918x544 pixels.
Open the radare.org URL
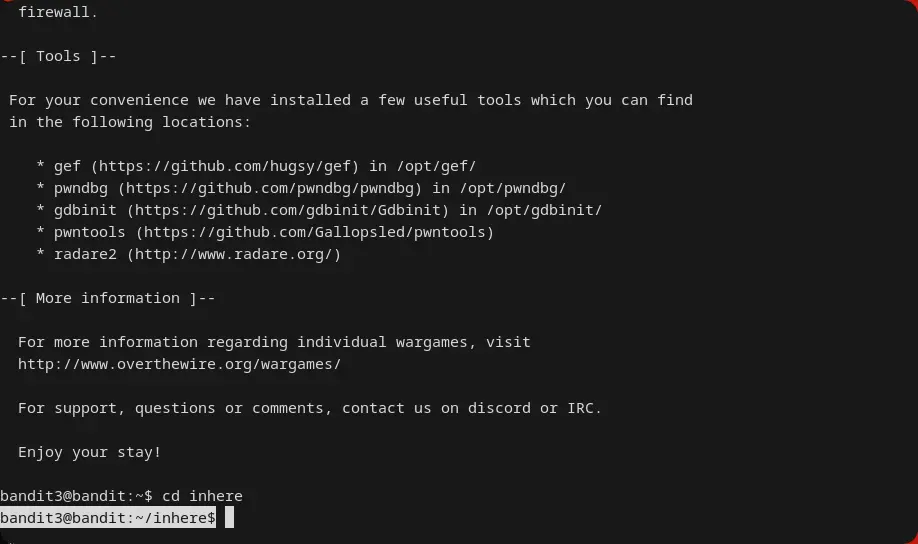[x=237, y=254]
